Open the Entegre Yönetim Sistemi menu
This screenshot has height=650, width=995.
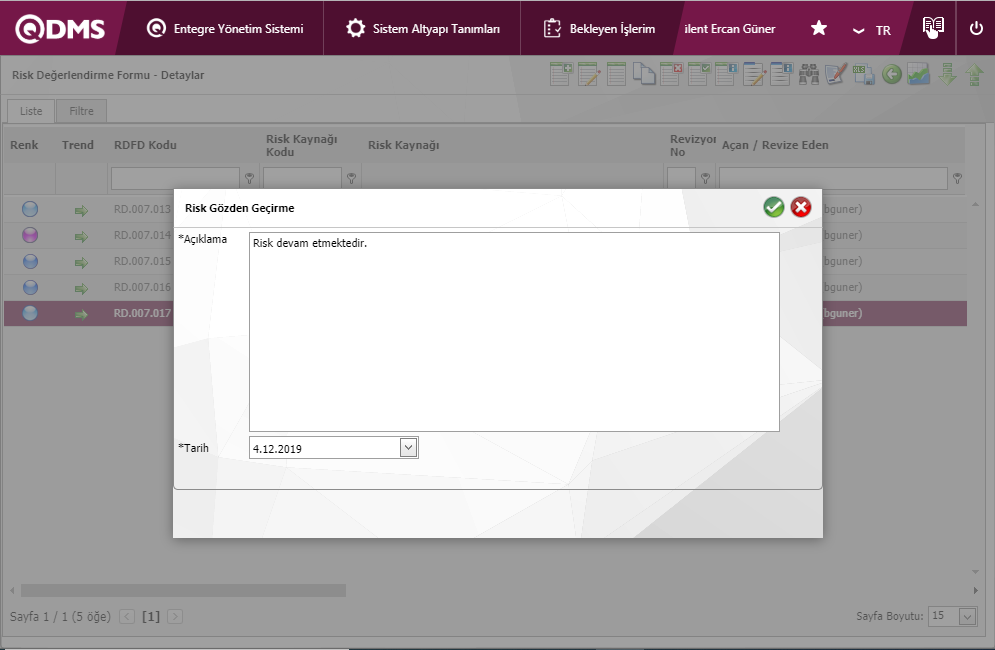coord(225,29)
